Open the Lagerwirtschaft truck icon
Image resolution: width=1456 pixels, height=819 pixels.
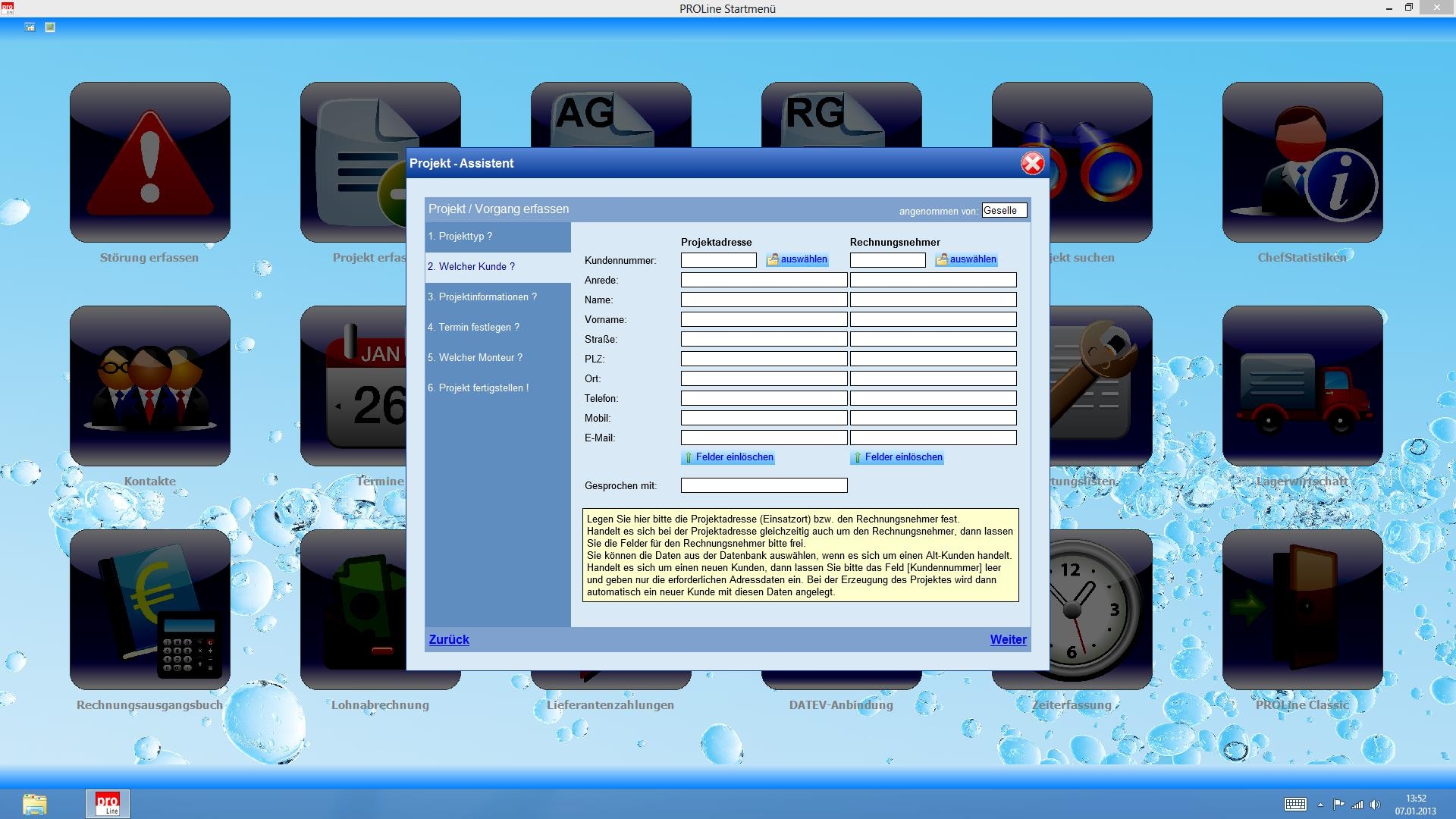tap(1302, 386)
